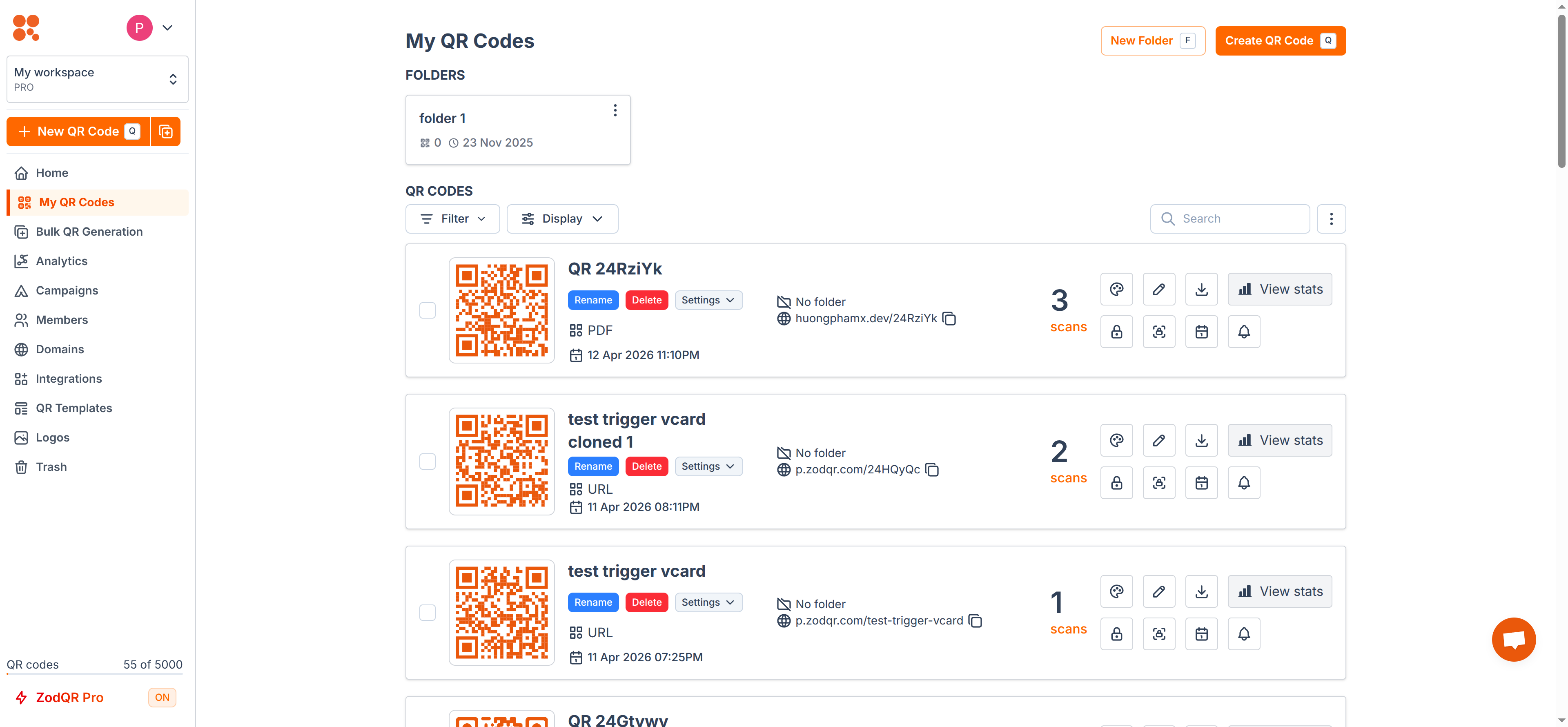
Task: Open QR Templates in sidebar
Action: (x=98, y=408)
